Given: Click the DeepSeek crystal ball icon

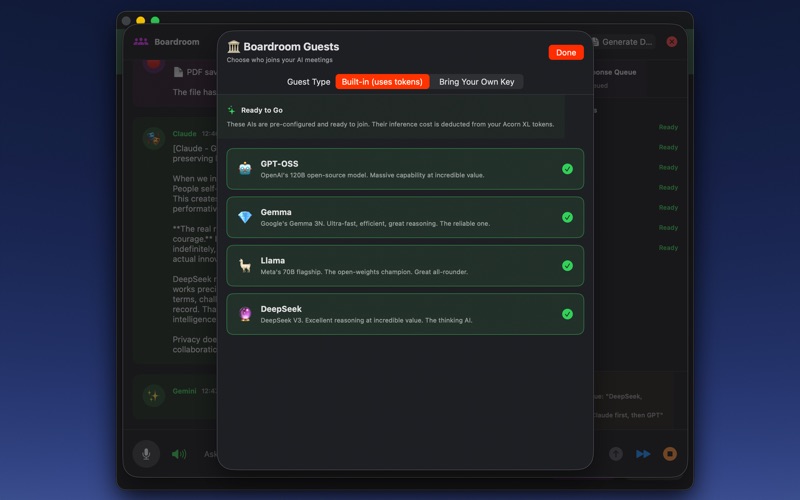Looking at the screenshot, I should [245, 314].
